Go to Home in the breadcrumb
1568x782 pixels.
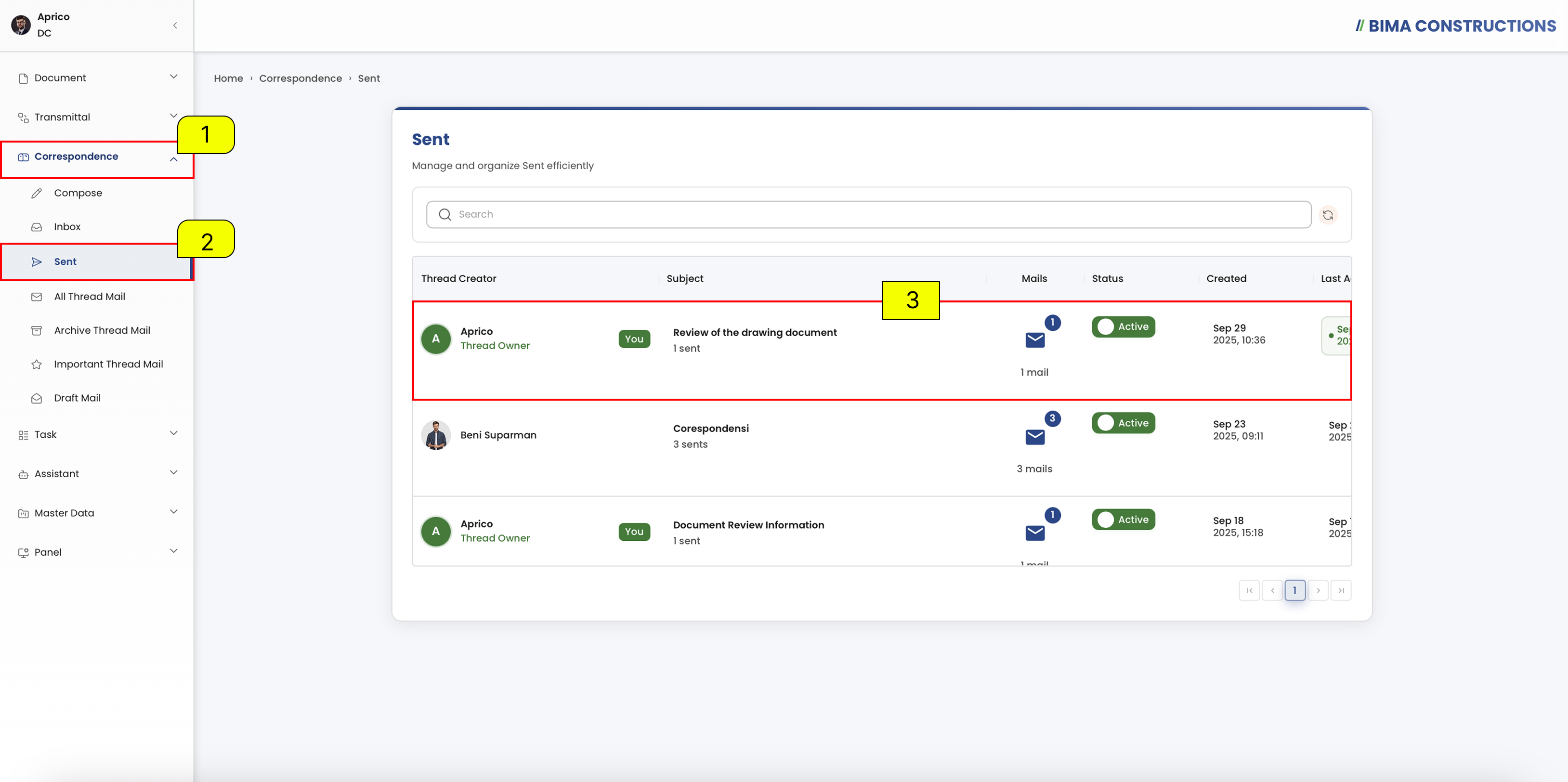tap(228, 78)
